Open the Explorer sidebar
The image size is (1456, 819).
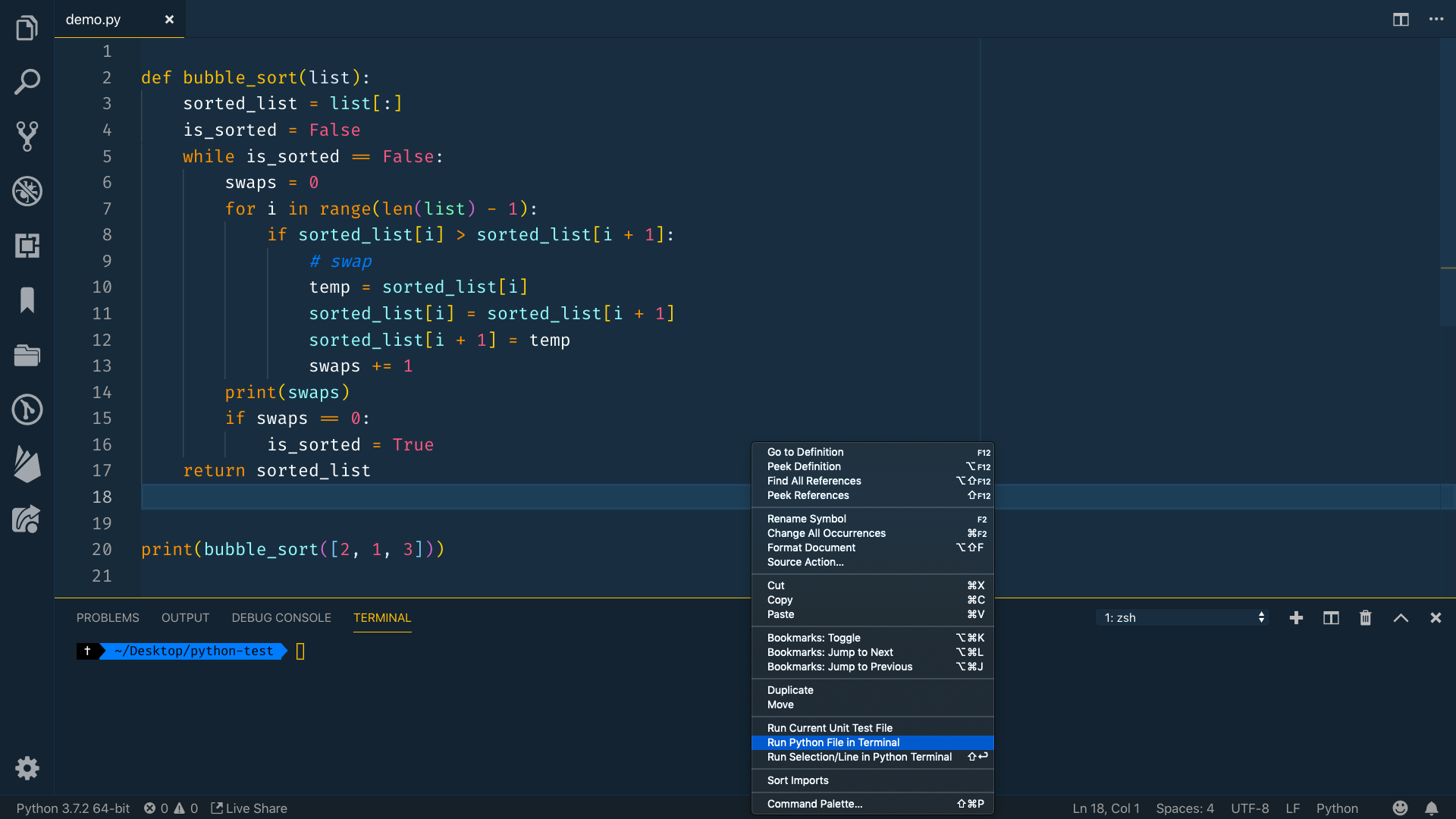(x=27, y=27)
